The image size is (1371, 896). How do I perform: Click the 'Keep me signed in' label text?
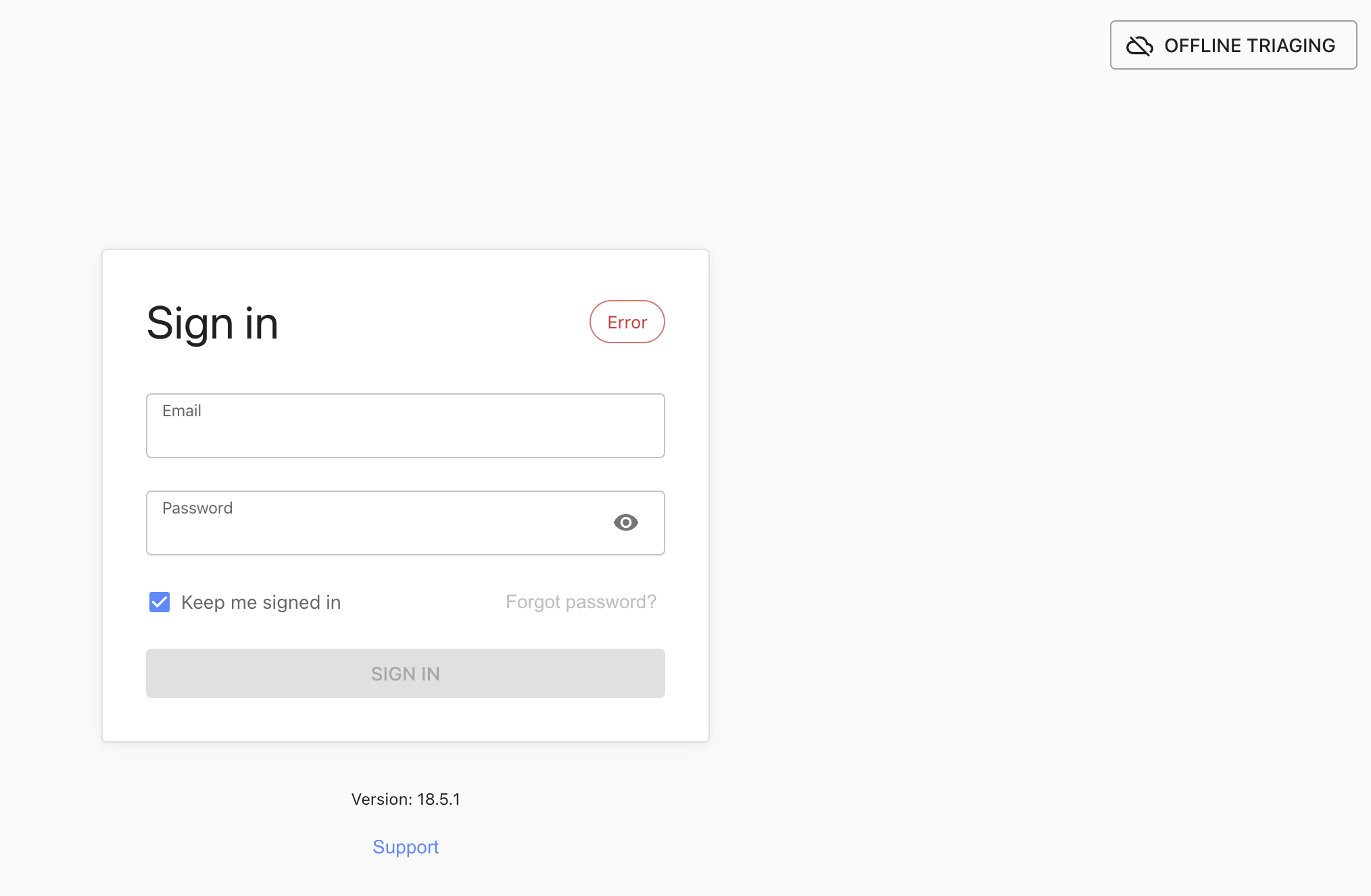click(260, 602)
